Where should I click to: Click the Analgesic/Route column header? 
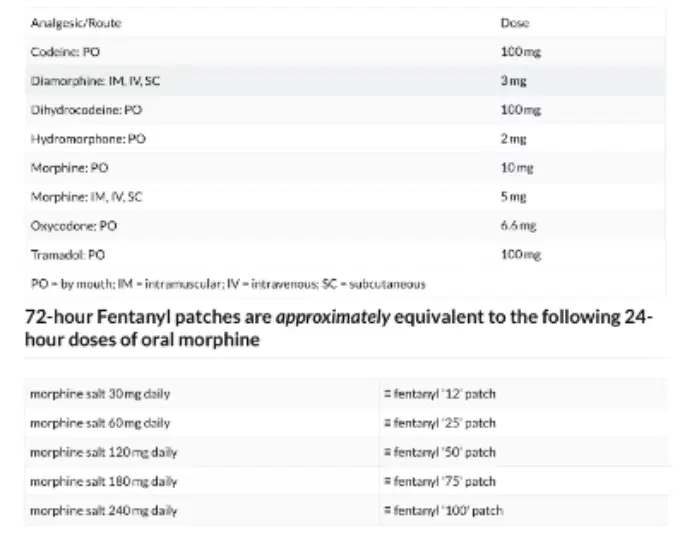point(76,23)
